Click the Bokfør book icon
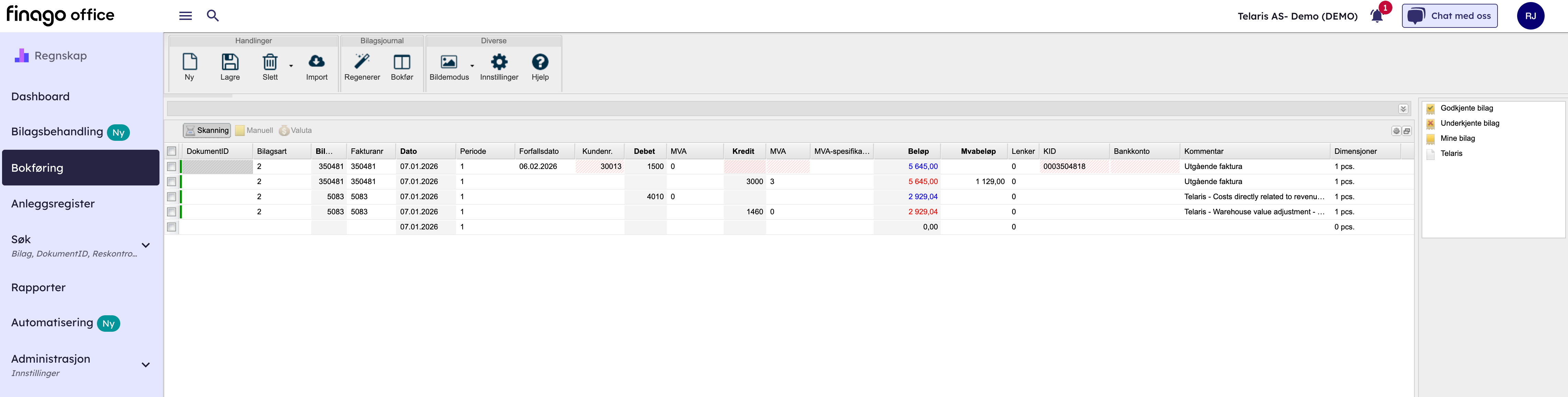The width and height of the screenshot is (1568, 397). [x=402, y=62]
